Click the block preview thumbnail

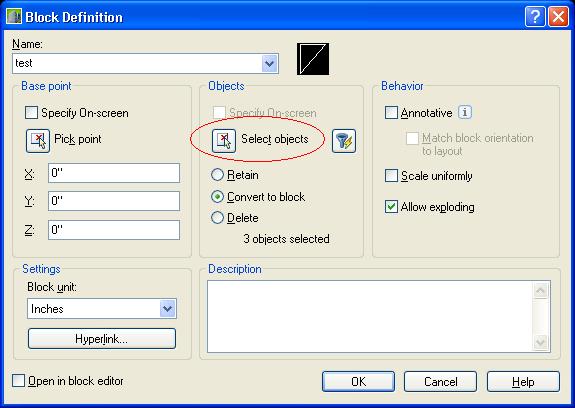(x=313, y=59)
